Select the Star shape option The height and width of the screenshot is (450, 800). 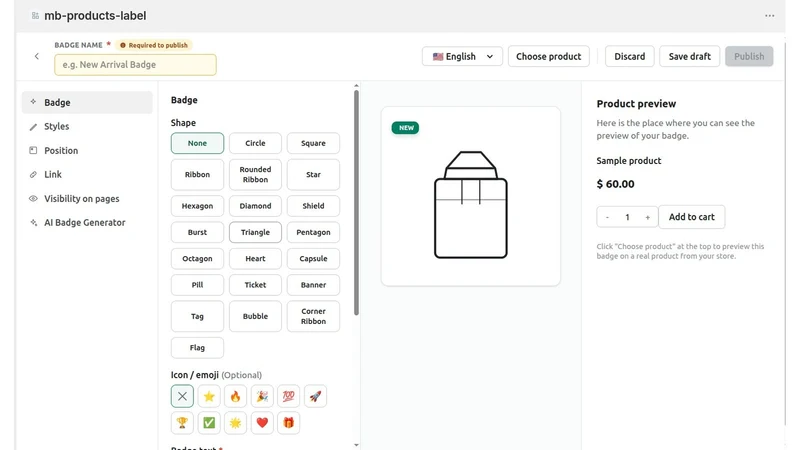point(313,174)
